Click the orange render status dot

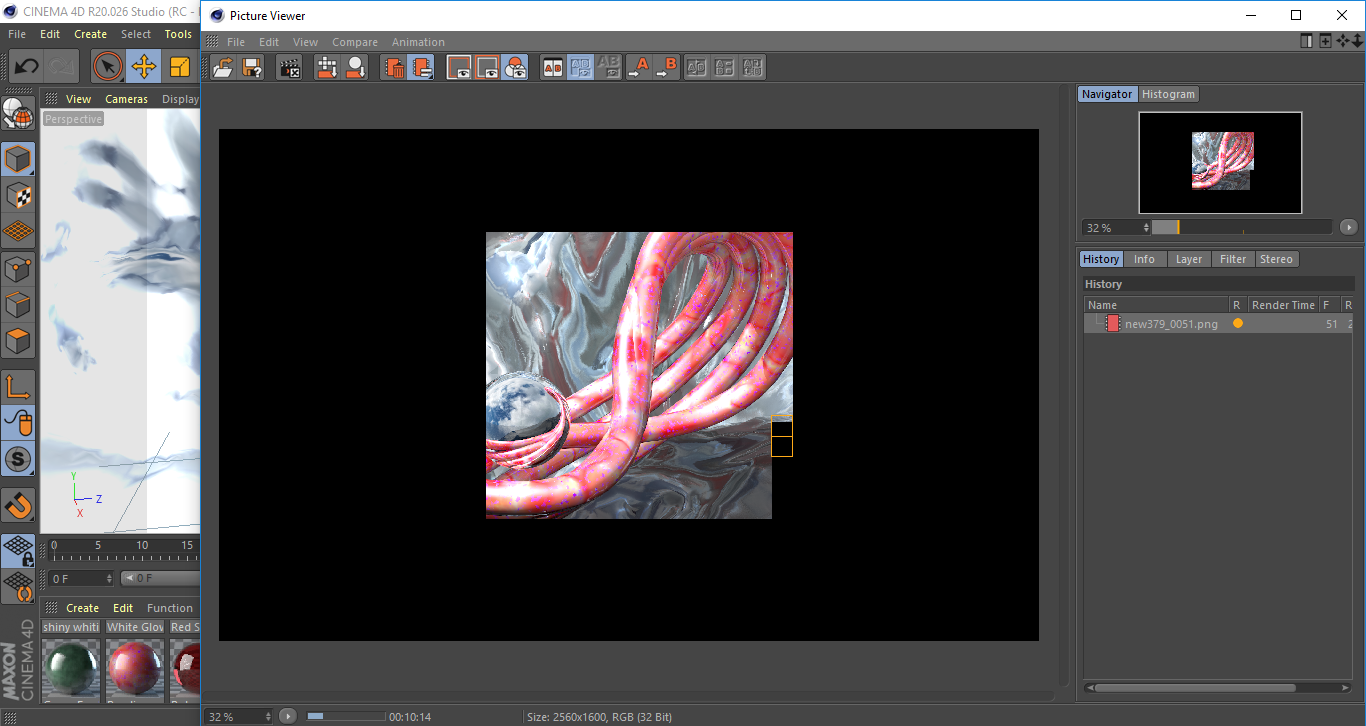1238,324
